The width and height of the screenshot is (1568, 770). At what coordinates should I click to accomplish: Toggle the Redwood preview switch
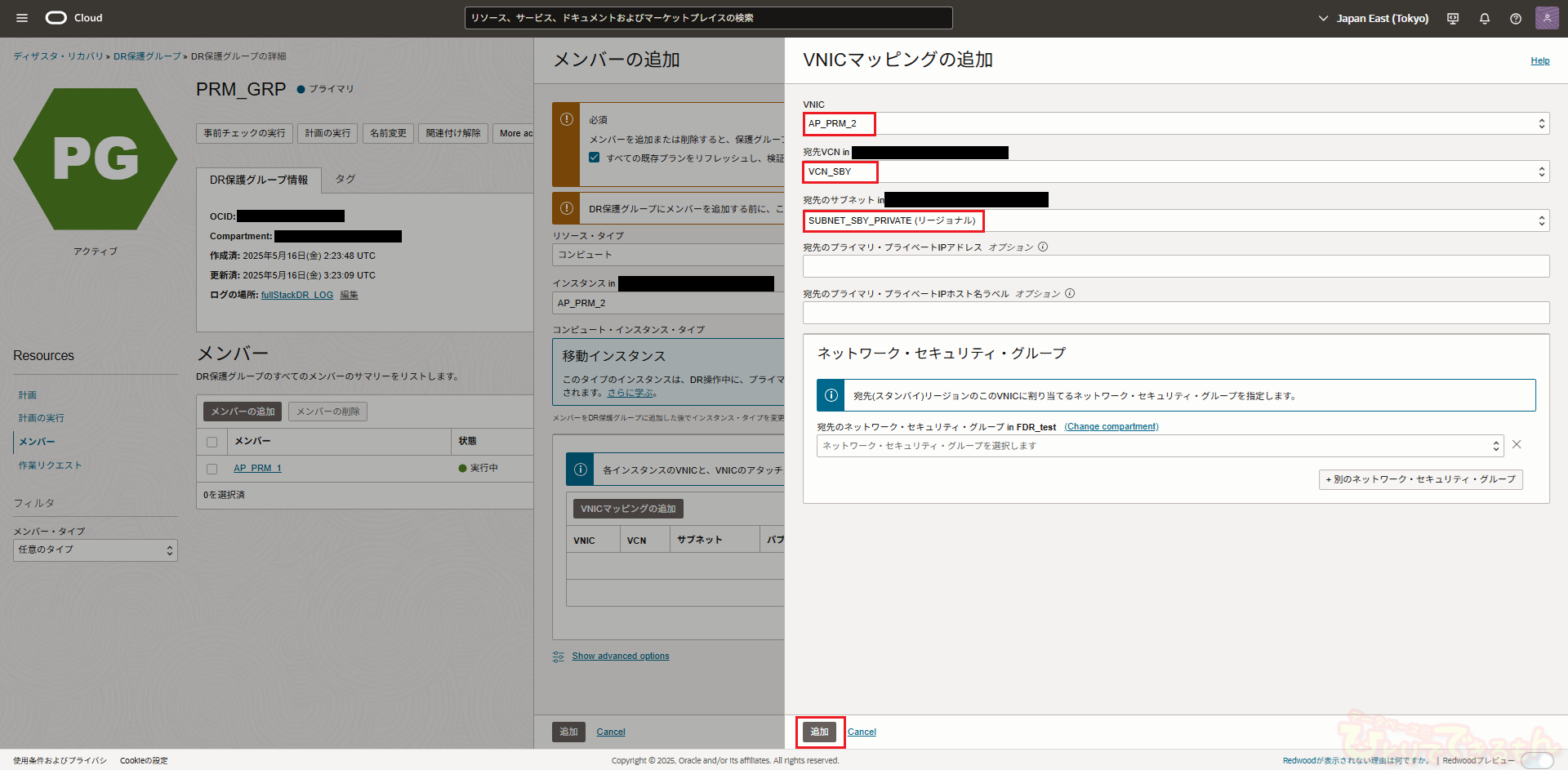coord(1536,760)
